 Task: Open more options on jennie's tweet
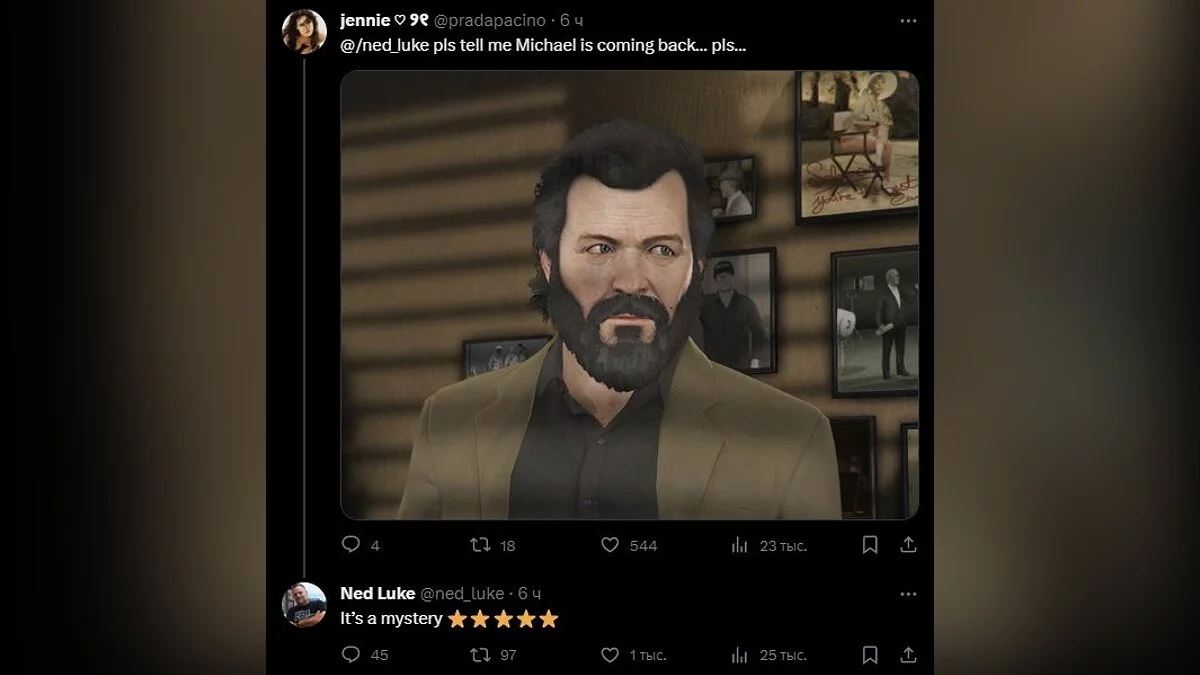(908, 20)
